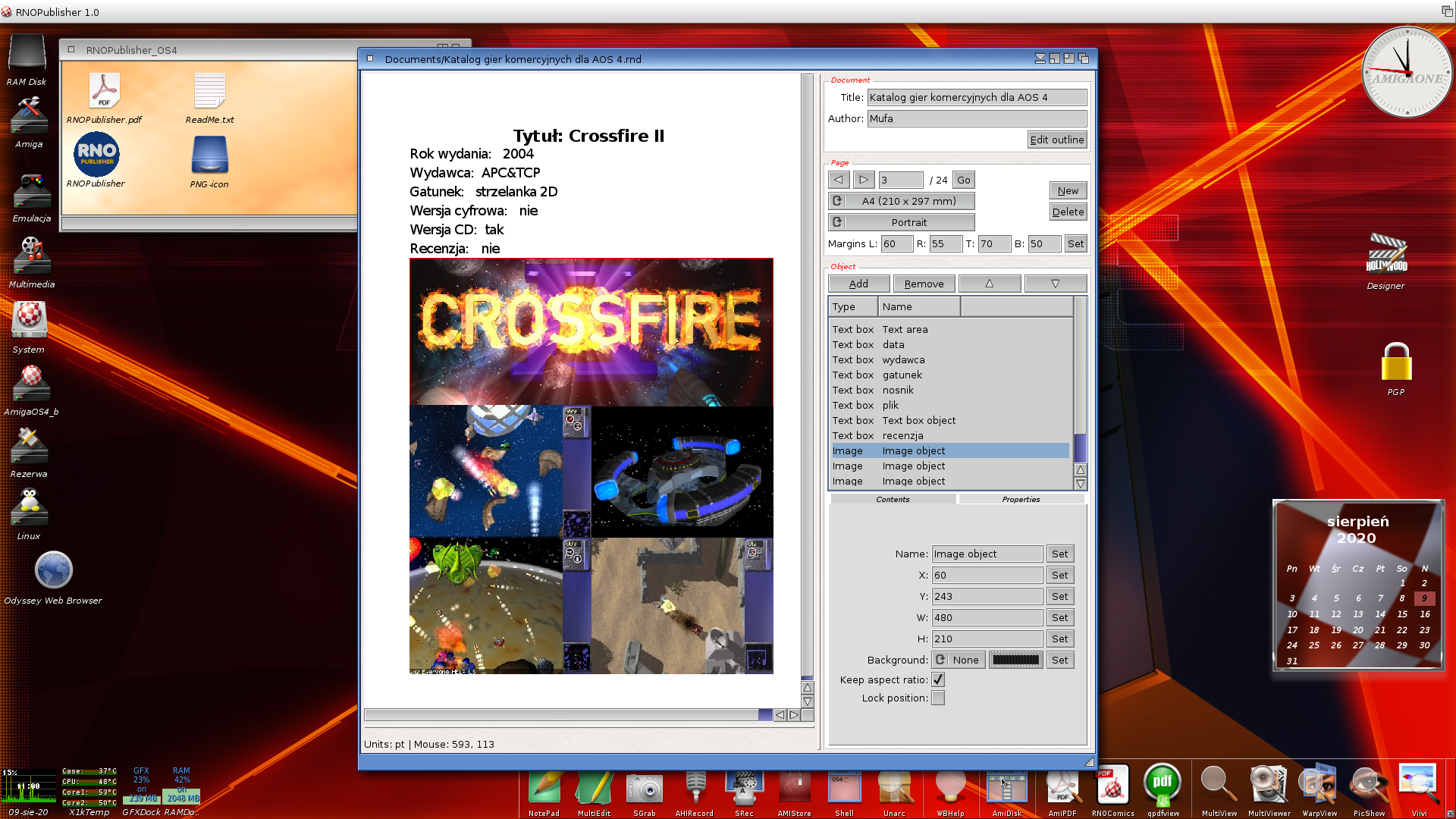Viewport: 1456px width, 819px height.
Task: Apply margins with Set button
Action: (x=1075, y=243)
